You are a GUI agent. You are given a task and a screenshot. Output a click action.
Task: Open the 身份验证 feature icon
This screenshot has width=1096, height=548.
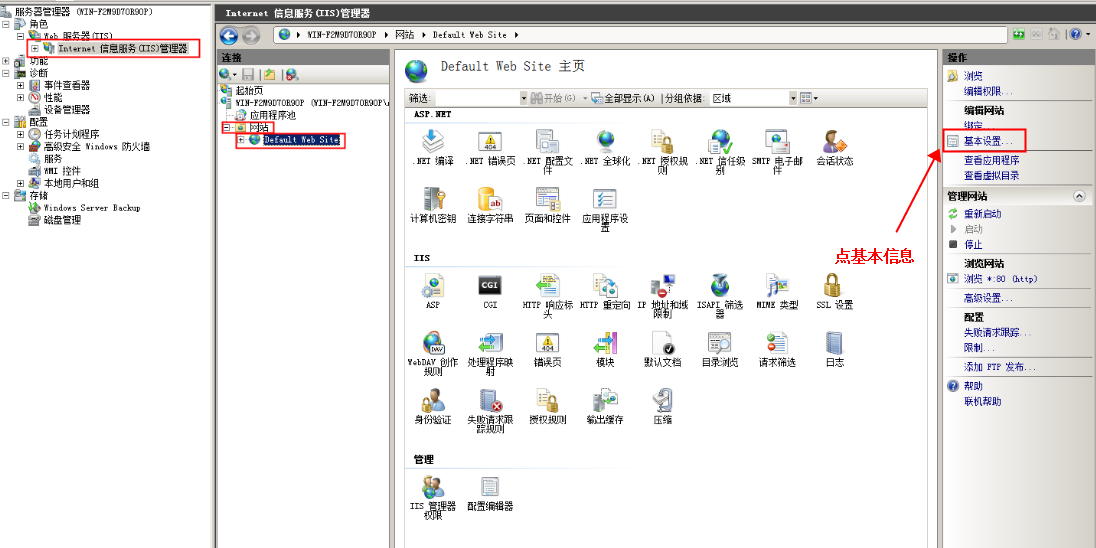tap(433, 403)
